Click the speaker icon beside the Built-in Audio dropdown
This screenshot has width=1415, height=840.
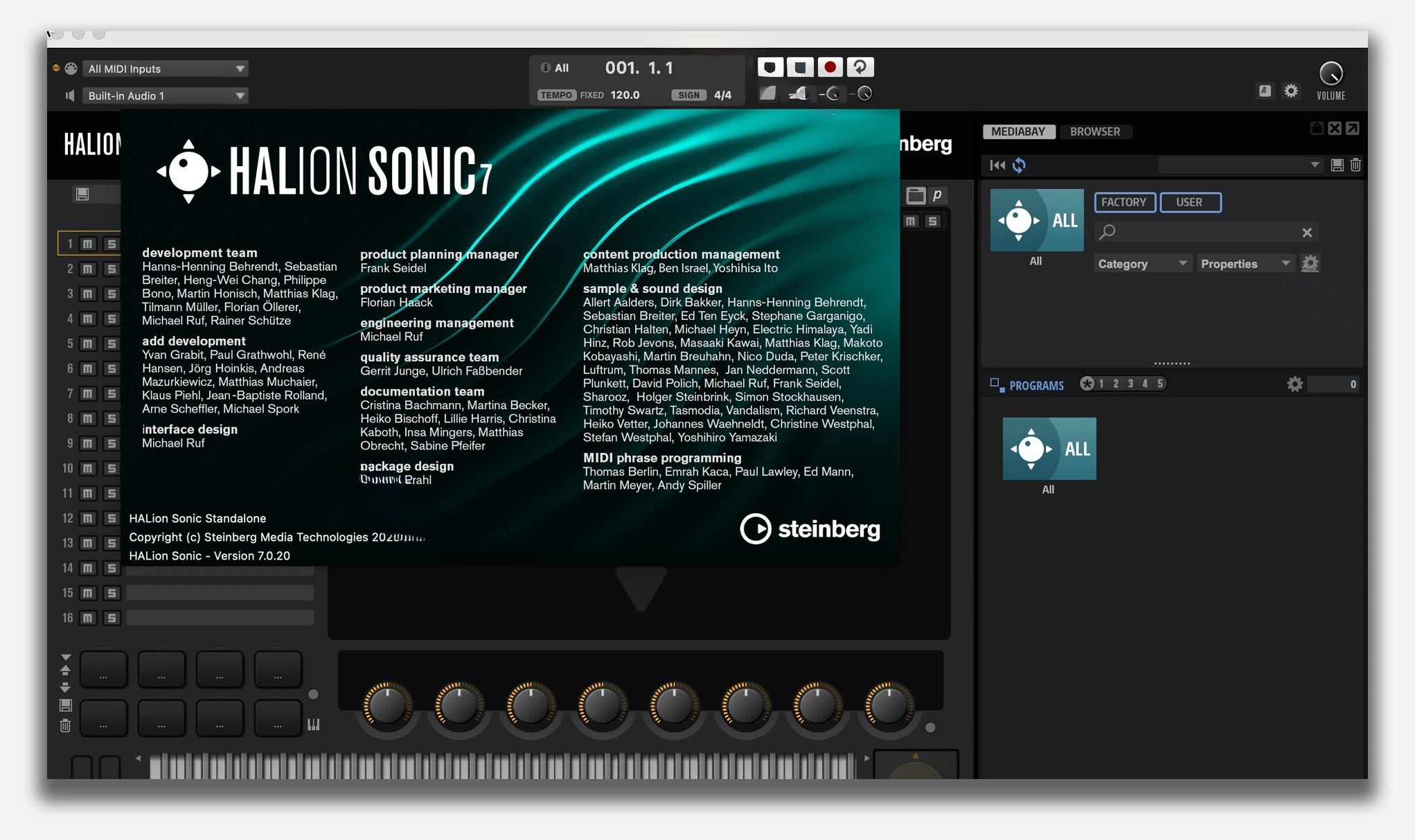pyautogui.click(x=70, y=96)
